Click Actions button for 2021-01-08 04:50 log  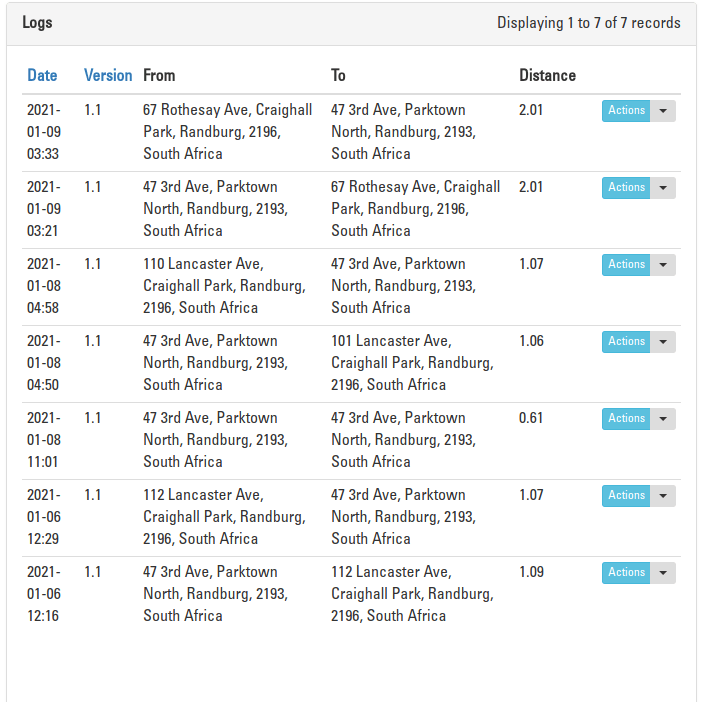626,342
